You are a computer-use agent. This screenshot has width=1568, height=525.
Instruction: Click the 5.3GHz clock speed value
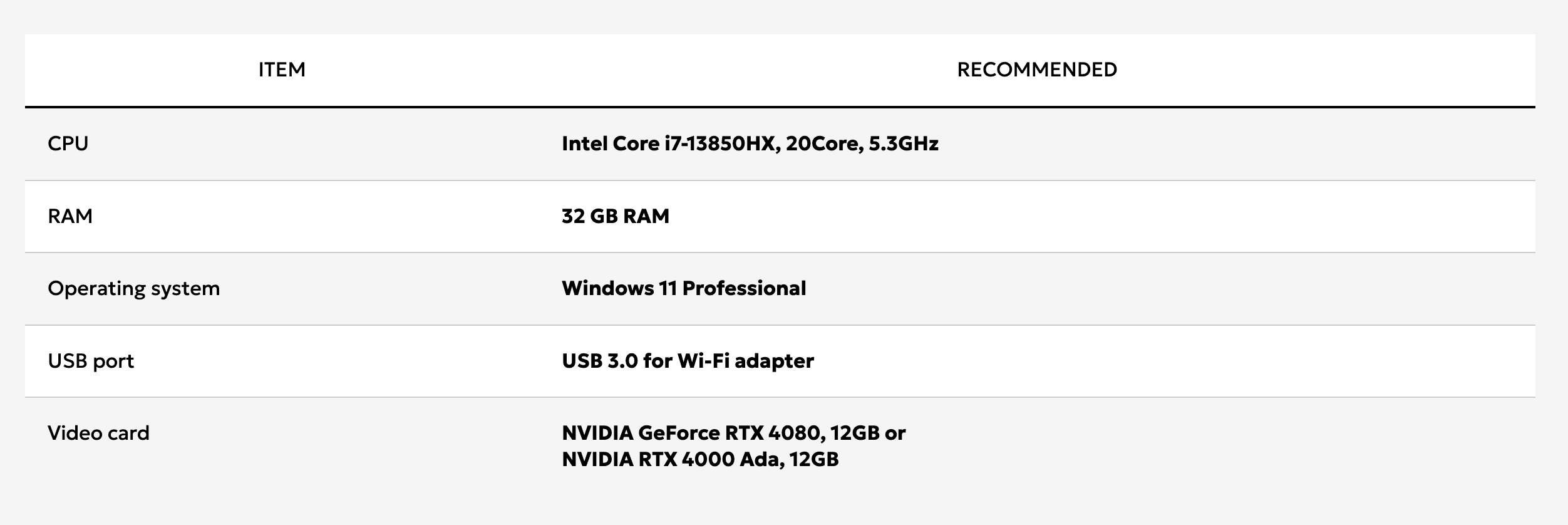pos(904,143)
